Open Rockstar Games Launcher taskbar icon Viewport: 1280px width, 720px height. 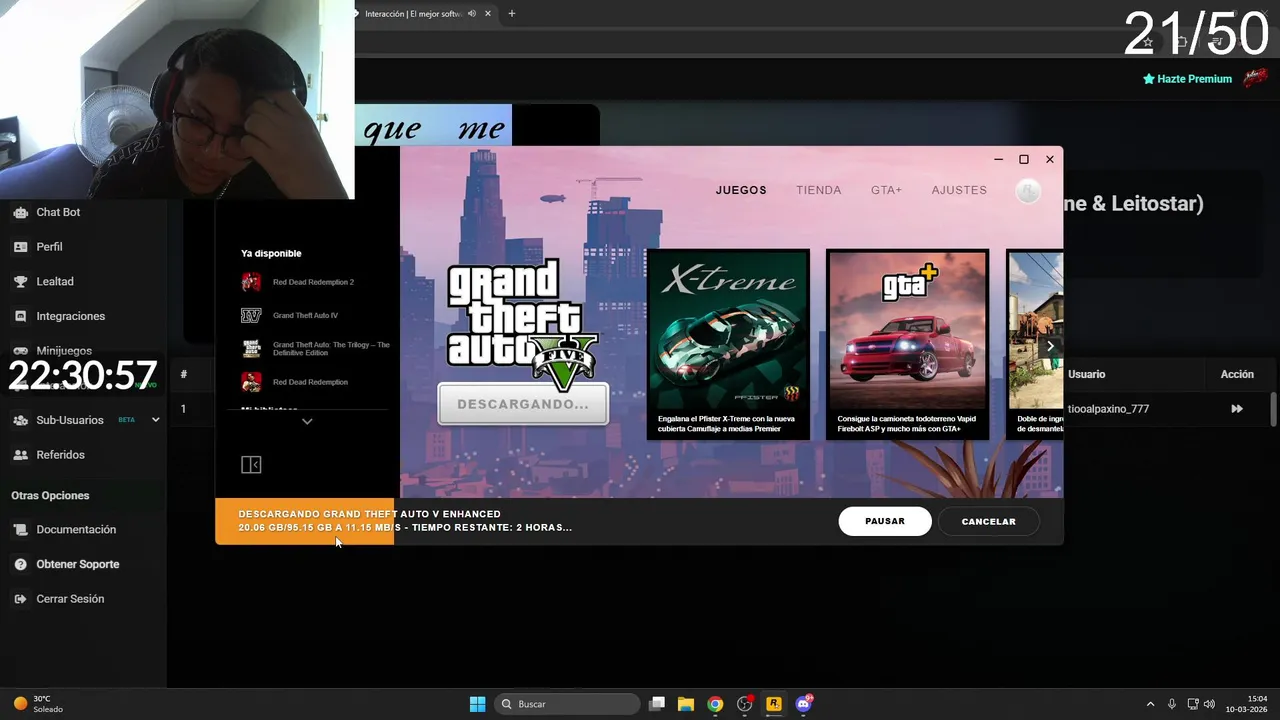pyautogui.click(x=774, y=704)
